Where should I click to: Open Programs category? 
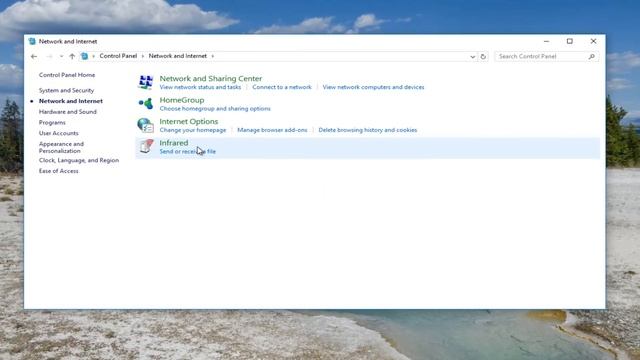point(52,122)
